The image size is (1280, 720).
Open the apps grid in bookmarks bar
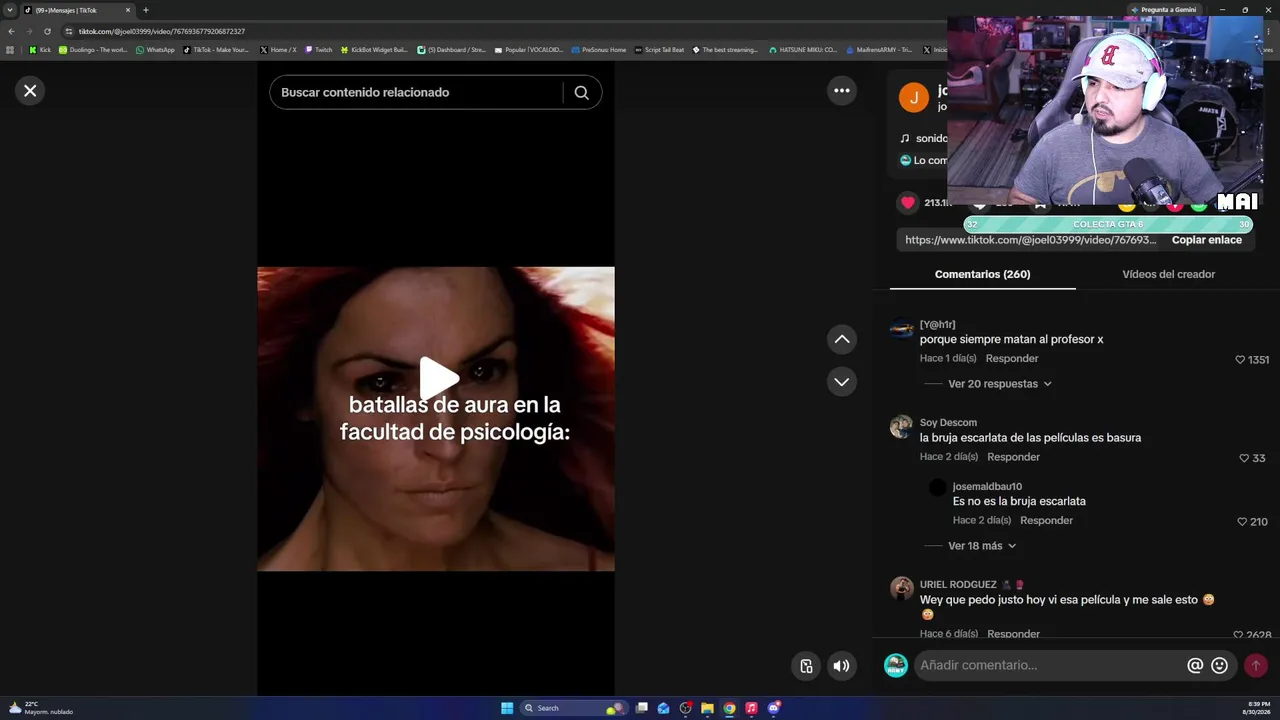click(10, 50)
